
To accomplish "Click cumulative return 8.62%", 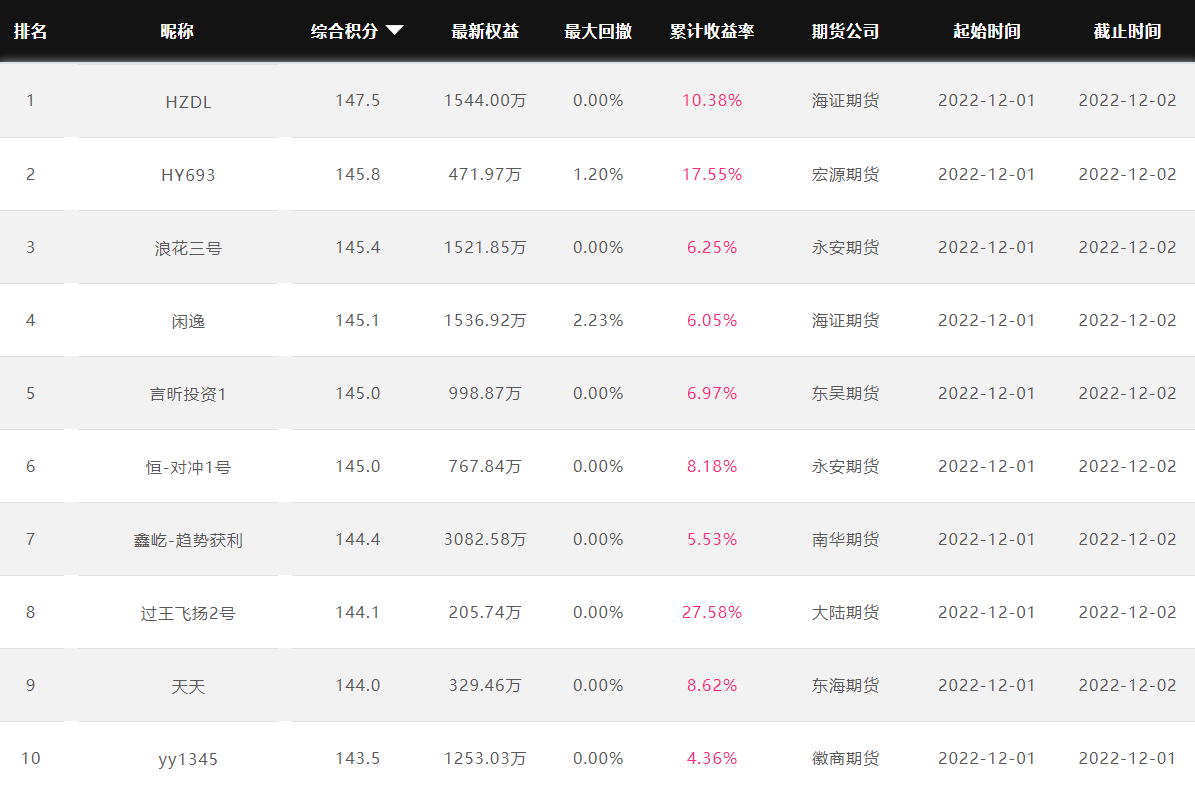I will point(712,685).
